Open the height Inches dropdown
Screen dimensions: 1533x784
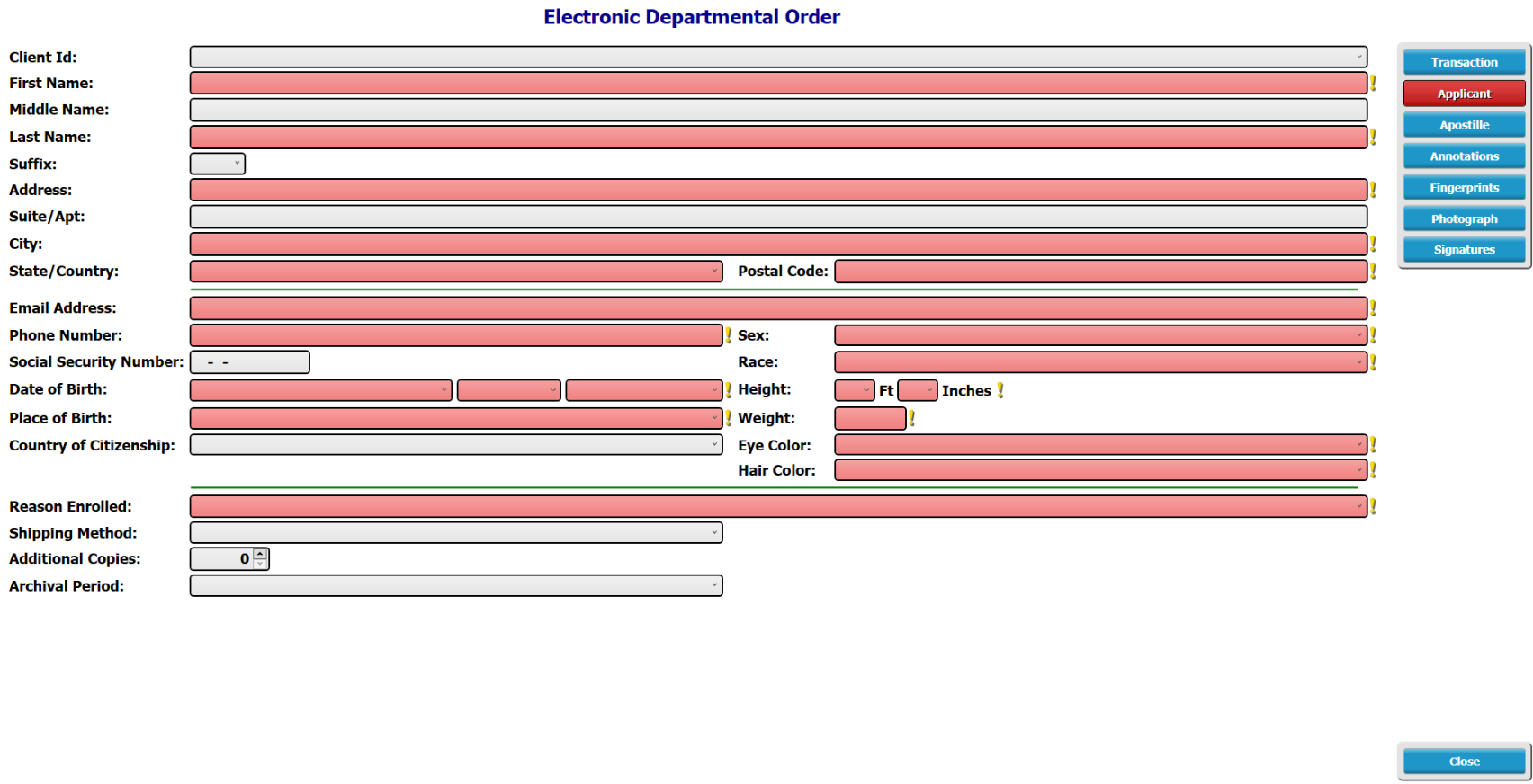coord(918,390)
